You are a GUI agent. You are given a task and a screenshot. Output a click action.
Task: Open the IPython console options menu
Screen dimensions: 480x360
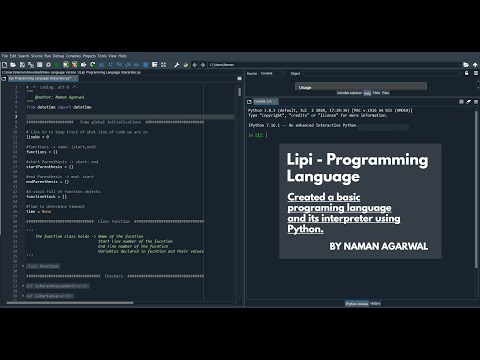tap(476, 102)
